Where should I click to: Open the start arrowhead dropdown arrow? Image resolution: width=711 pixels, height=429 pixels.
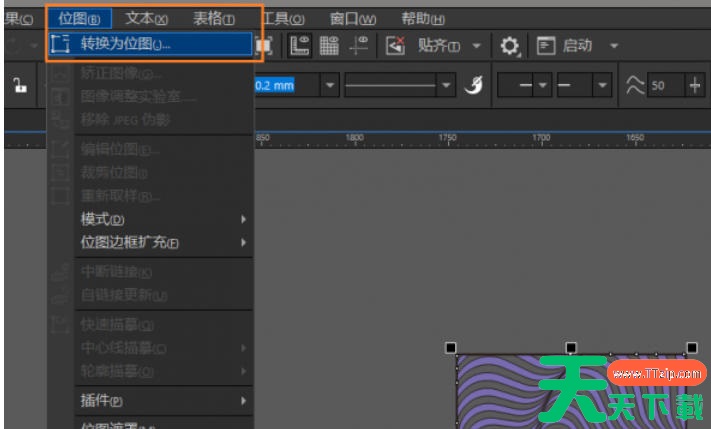[543, 85]
